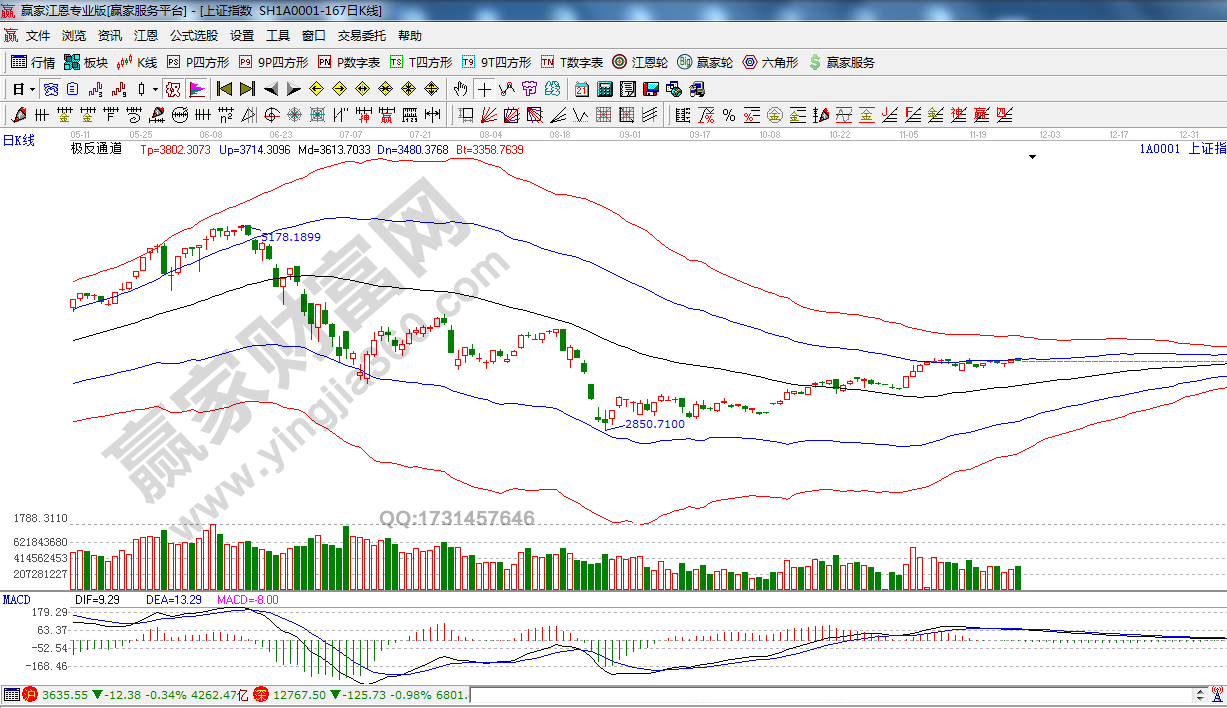The width and height of the screenshot is (1227, 708).
Task: Select the crosshair cursor tool
Action: [x=483, y=89]
